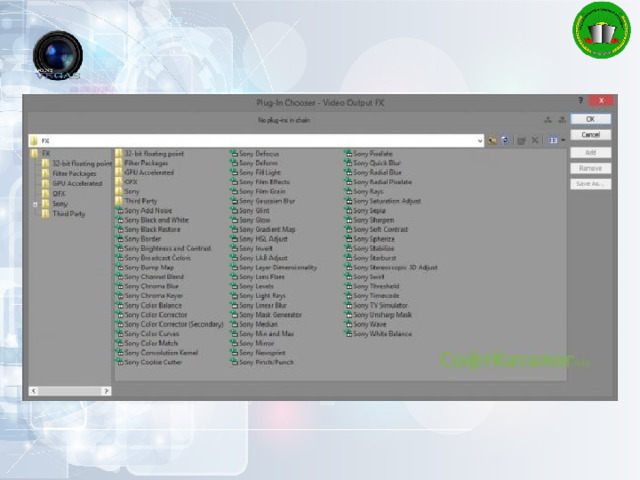Click tree scrollbar right arrow
This screenshot has width=640, height=480.
point(106,391)
